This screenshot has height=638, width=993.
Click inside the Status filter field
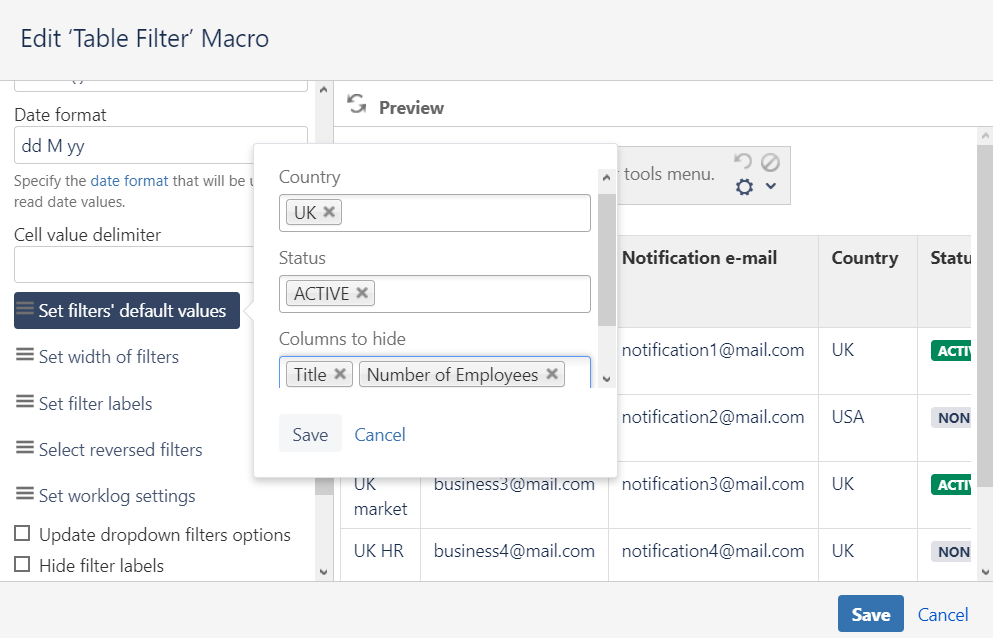pyautogui.click(x=434, y=294)
